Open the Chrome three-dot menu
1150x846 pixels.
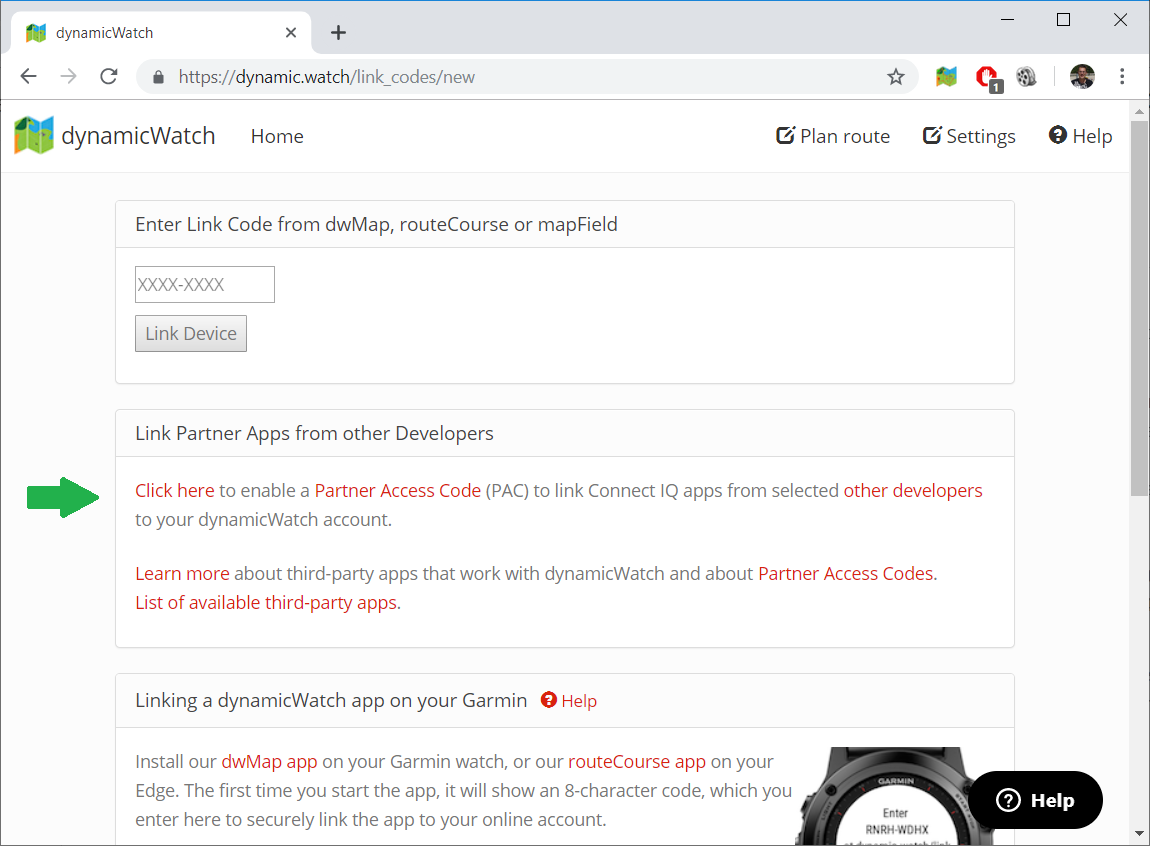click(x=1122, y=77)
